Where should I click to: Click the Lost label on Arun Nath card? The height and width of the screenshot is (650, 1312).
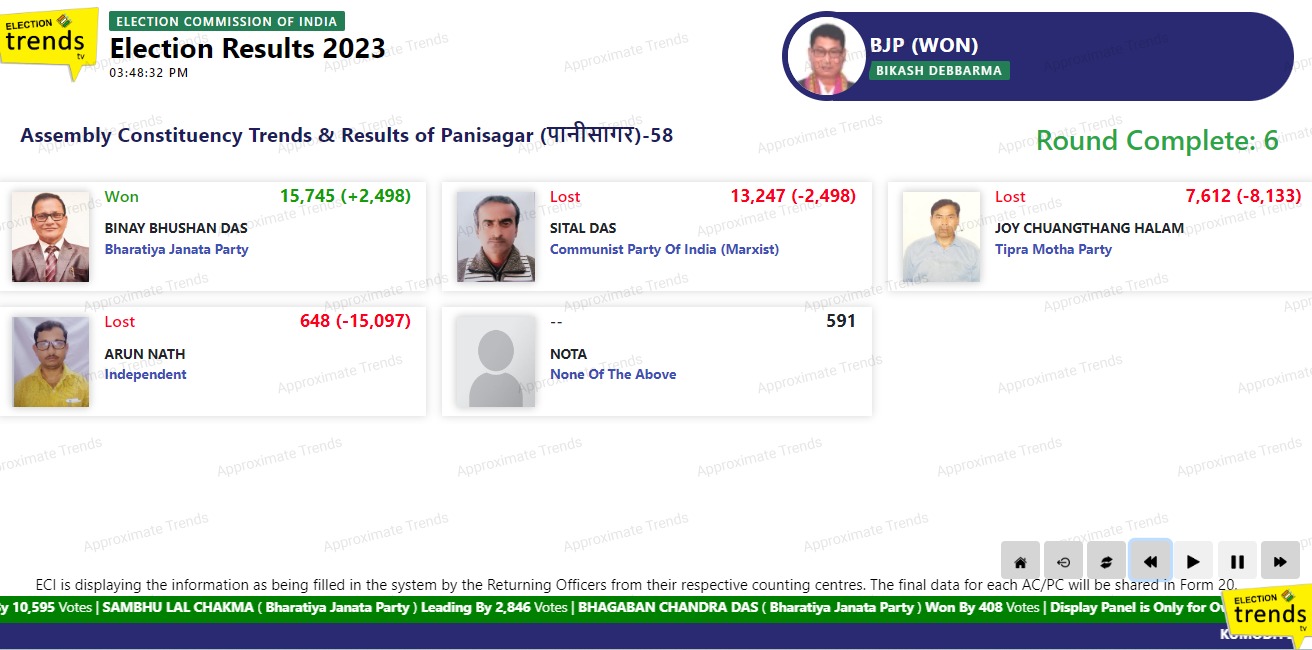click(x=120, y=321)
